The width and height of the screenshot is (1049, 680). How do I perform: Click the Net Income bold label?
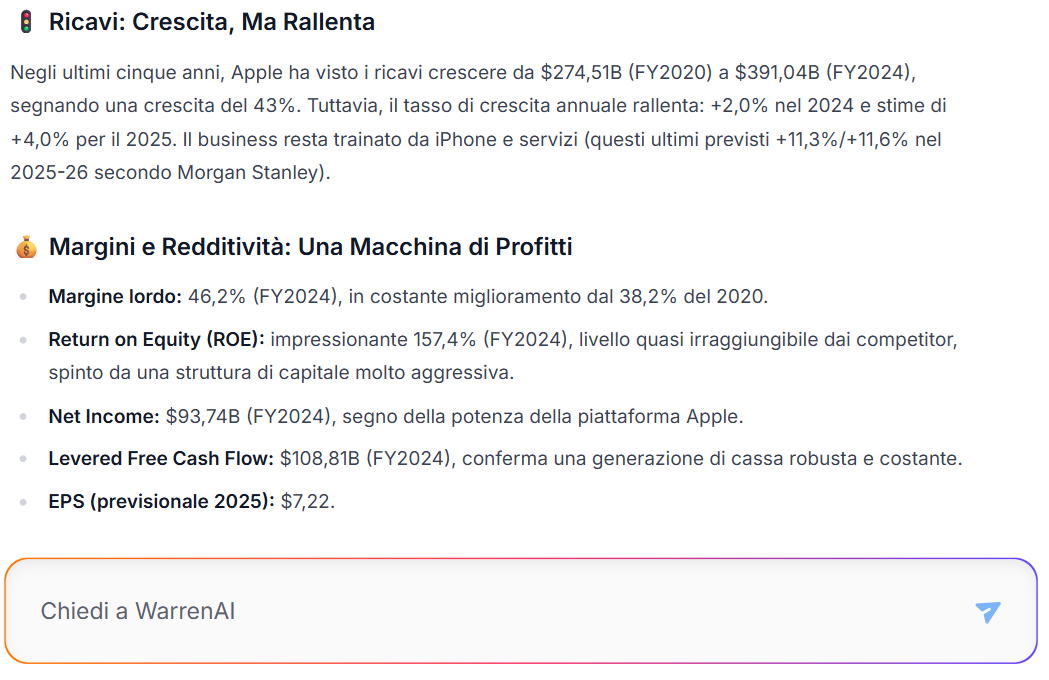[104, 416]
